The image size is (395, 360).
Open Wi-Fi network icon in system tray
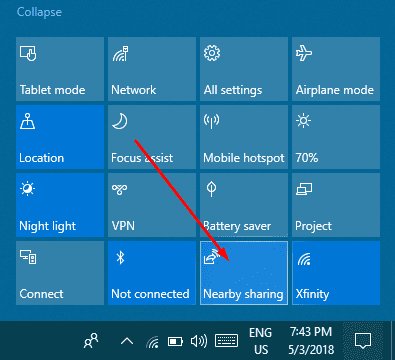click(x=152, y=342)
